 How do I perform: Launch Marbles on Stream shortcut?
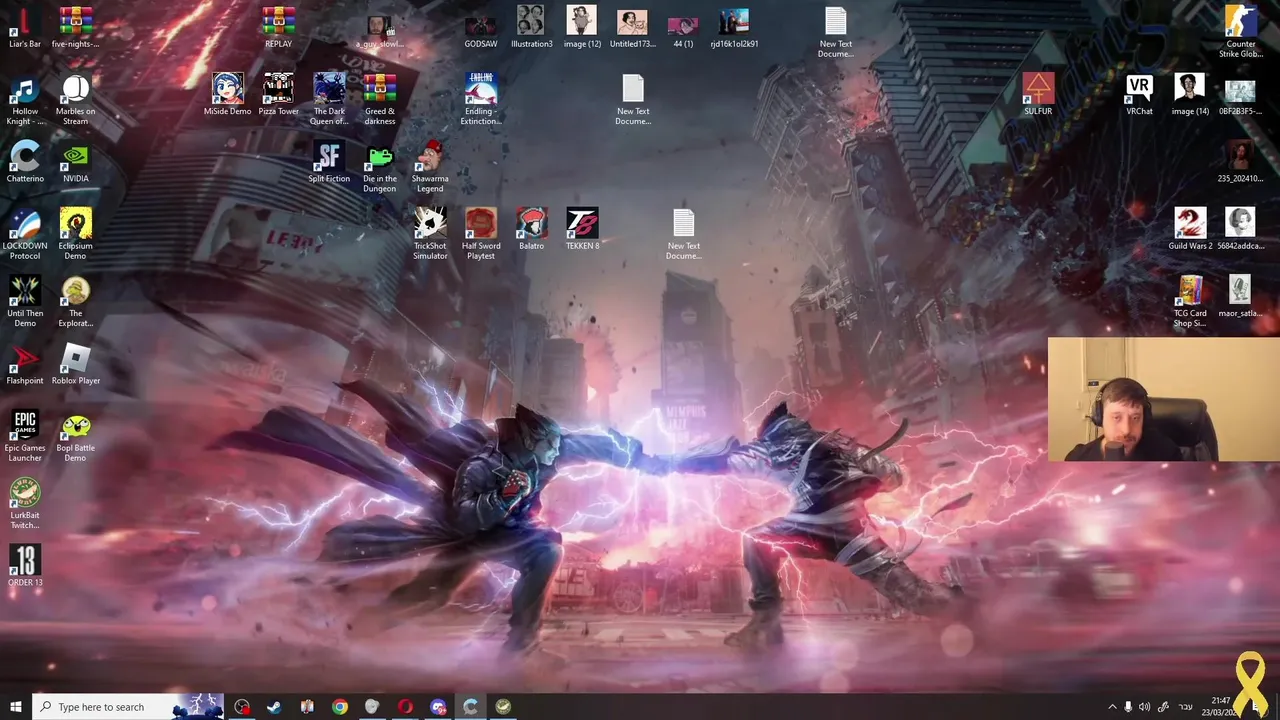pos(76,99)
